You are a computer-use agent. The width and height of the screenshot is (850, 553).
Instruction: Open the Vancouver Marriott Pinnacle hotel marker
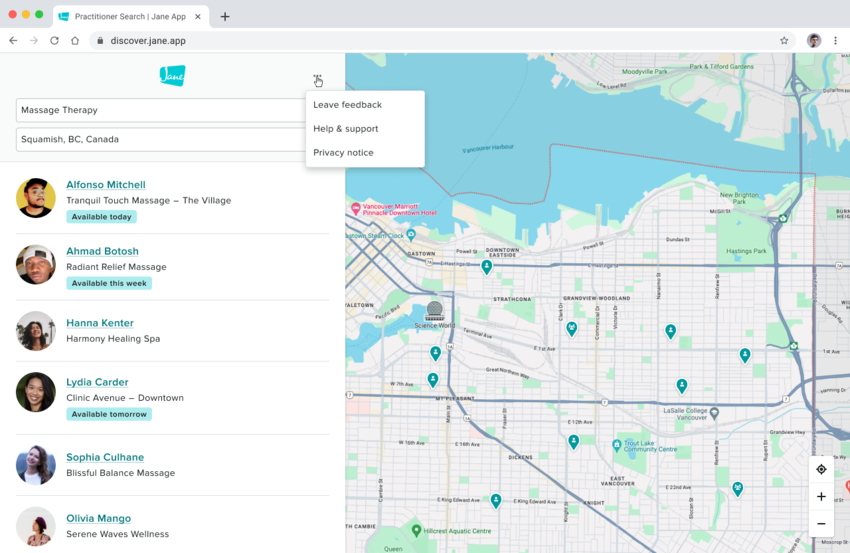pos(355,208)
